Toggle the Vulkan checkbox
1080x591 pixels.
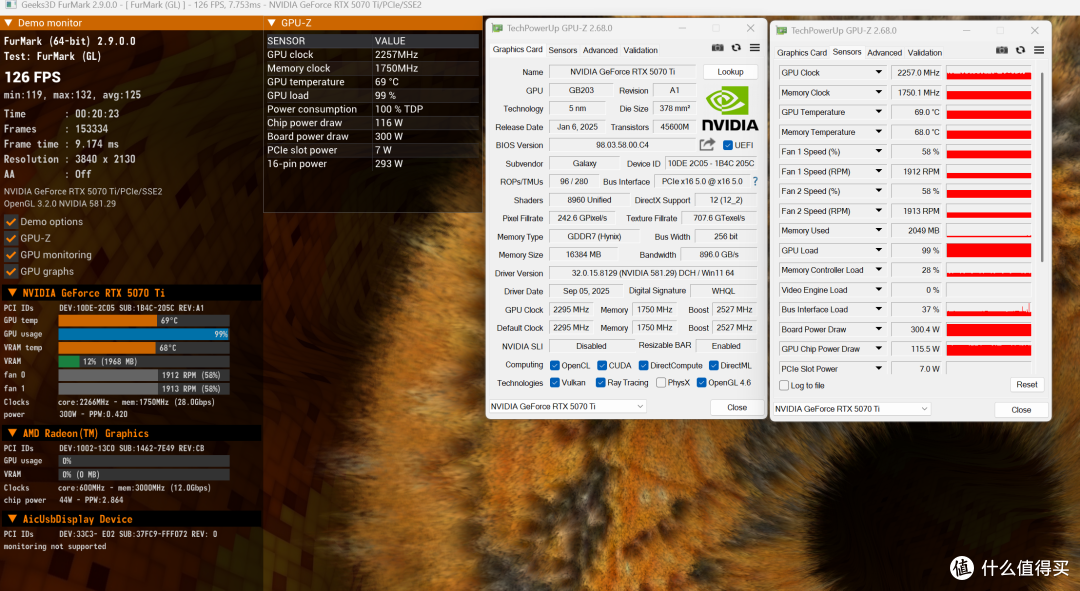click(554, 382)
